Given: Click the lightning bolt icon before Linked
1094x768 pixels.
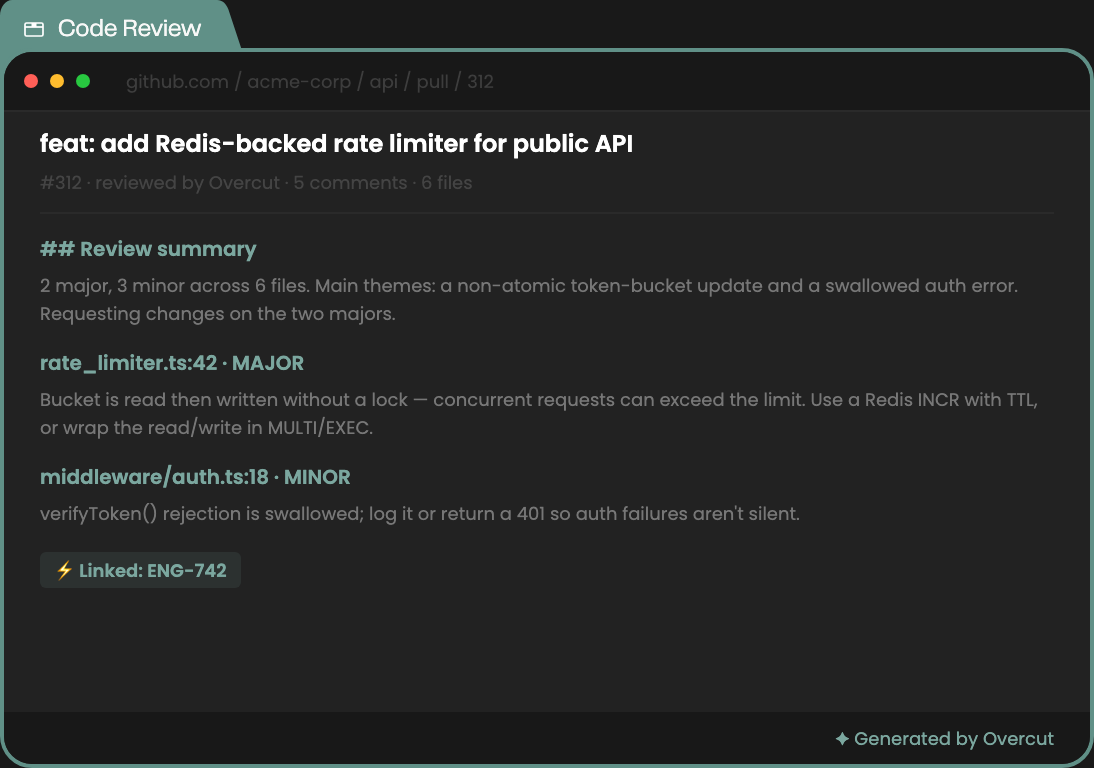Looking at the screenshot, I should pos(64,571).
